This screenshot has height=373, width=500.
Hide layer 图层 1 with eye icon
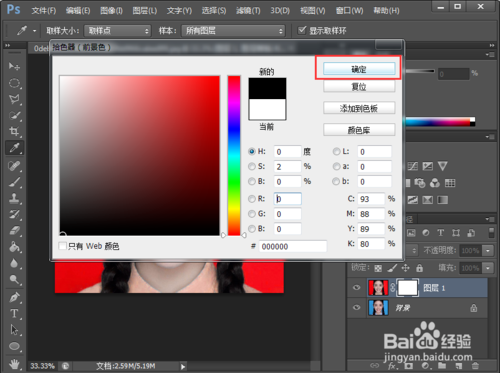[x=356, y=288]
